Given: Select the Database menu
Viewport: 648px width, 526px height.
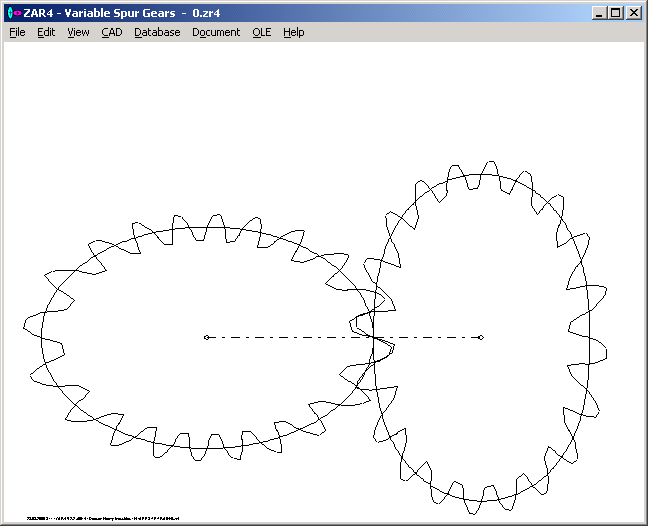Looking at the screenshot, I should click(157, 32).
